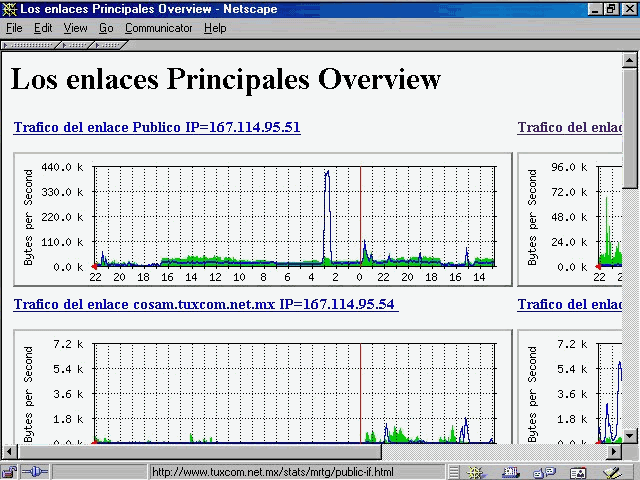Open the Go menu
The width and height of the screenshot is (640, 480).
106,28
